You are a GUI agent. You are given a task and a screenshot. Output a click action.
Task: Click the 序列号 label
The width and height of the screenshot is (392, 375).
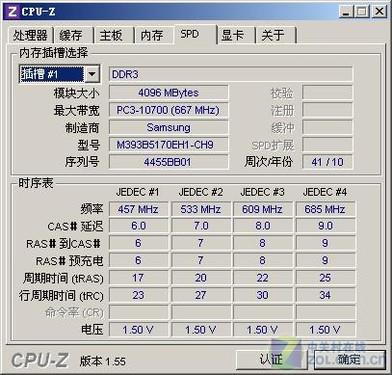(x=82, y=162)
